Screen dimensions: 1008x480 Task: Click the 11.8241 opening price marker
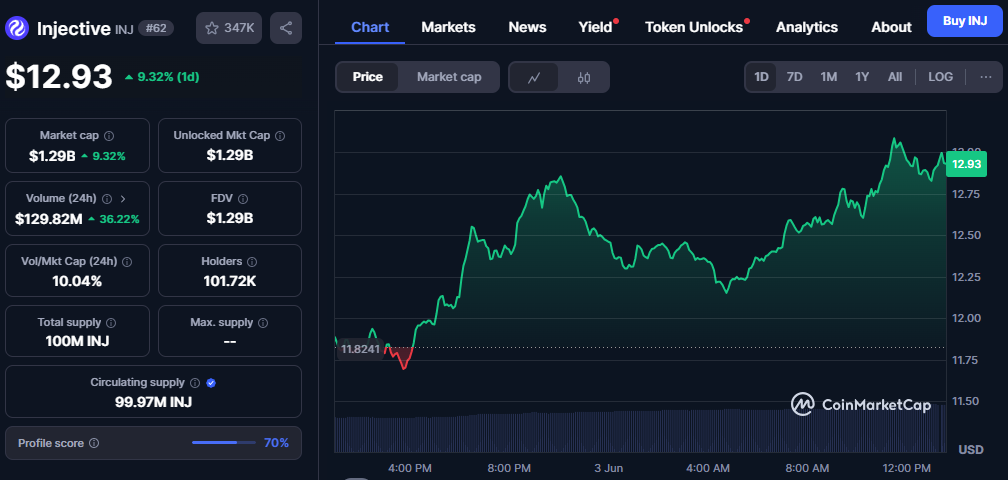[x=360, y=349]
